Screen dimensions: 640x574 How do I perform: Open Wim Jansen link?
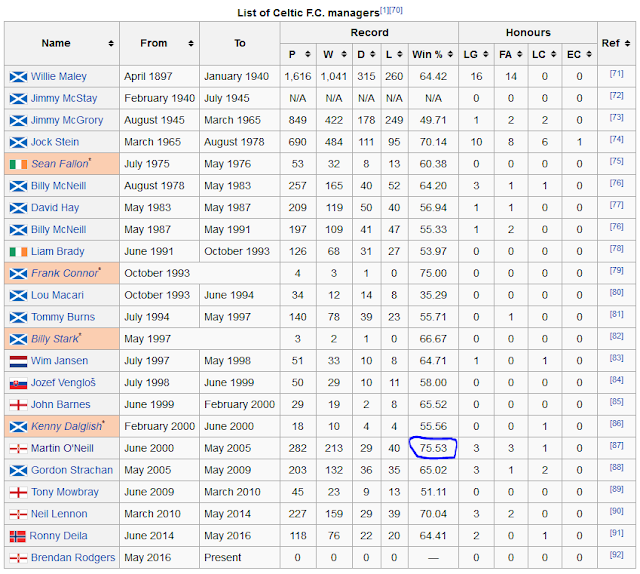pyautogui.click(x=60, y=360)
